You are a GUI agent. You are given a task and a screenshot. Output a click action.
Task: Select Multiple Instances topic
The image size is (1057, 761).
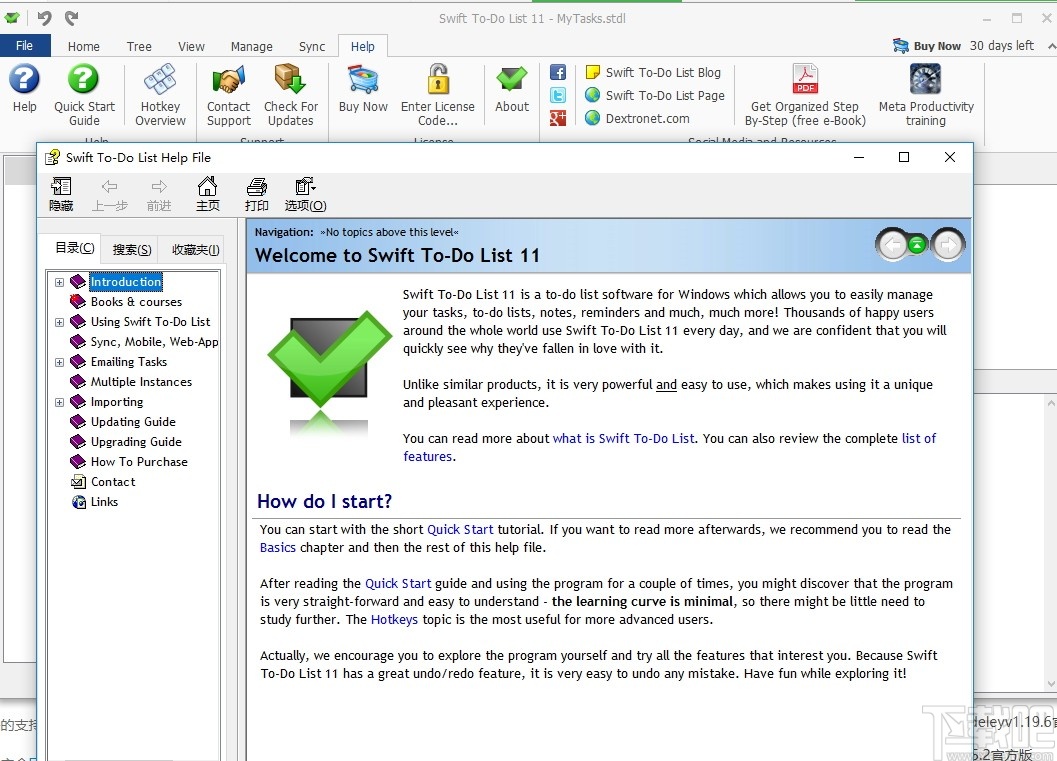click(x=141, y=382)
